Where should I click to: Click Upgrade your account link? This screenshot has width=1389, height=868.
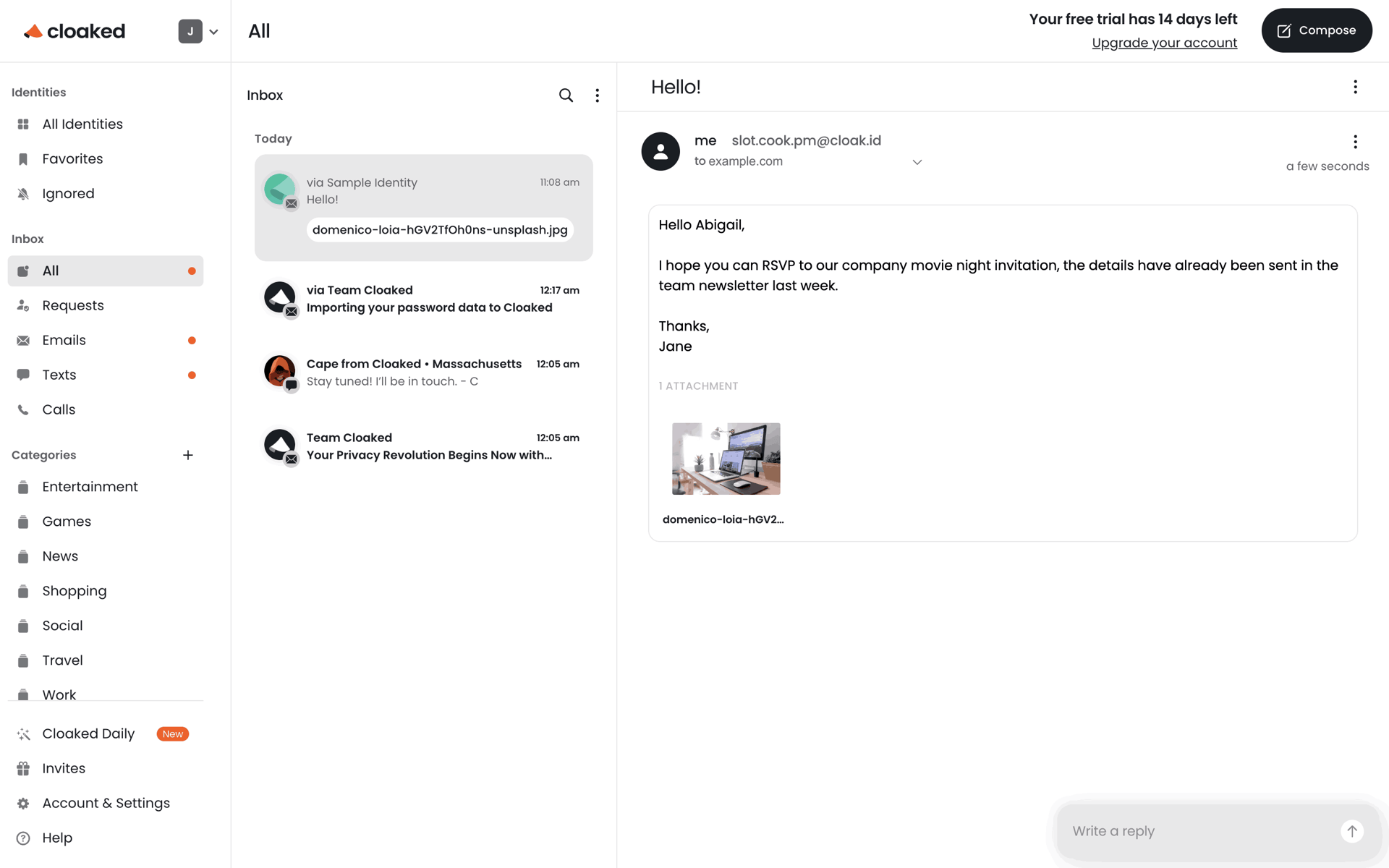coord(1164,43)
